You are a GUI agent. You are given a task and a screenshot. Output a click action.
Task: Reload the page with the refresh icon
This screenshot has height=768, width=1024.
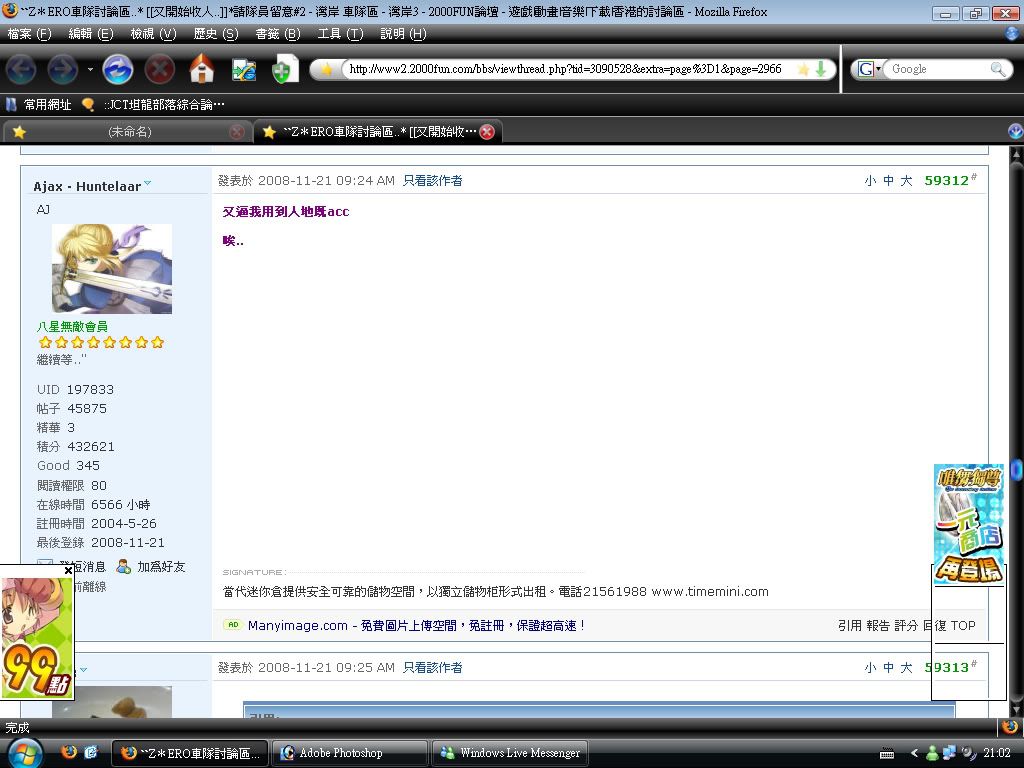point(118,69)
